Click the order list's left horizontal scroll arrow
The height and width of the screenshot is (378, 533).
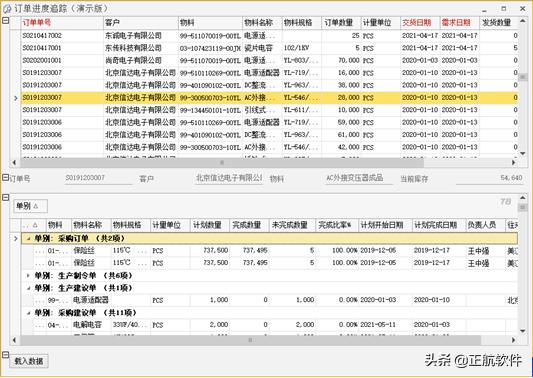14,163
